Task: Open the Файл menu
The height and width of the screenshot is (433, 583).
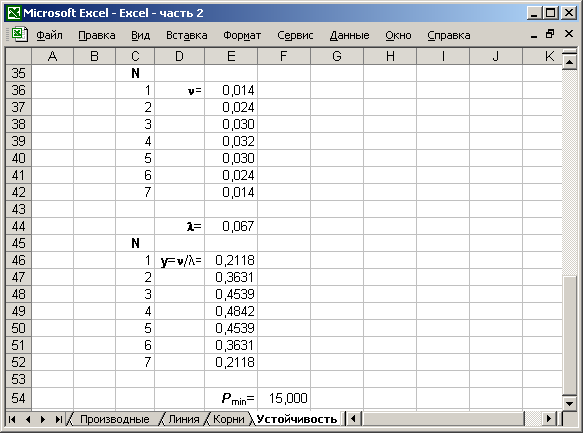Action: click(x=49, y=35)
